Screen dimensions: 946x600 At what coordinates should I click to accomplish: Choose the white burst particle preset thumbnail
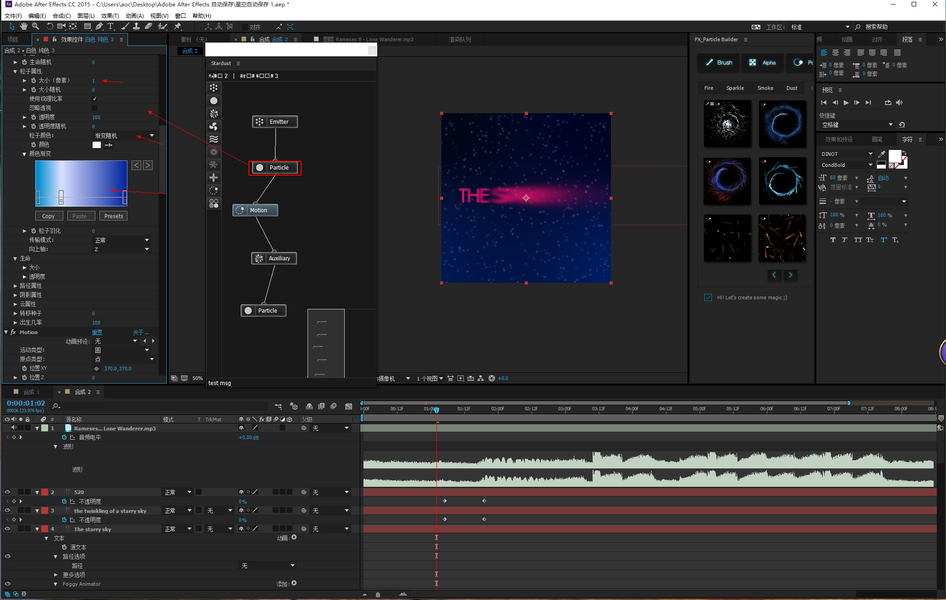[727, 124]
